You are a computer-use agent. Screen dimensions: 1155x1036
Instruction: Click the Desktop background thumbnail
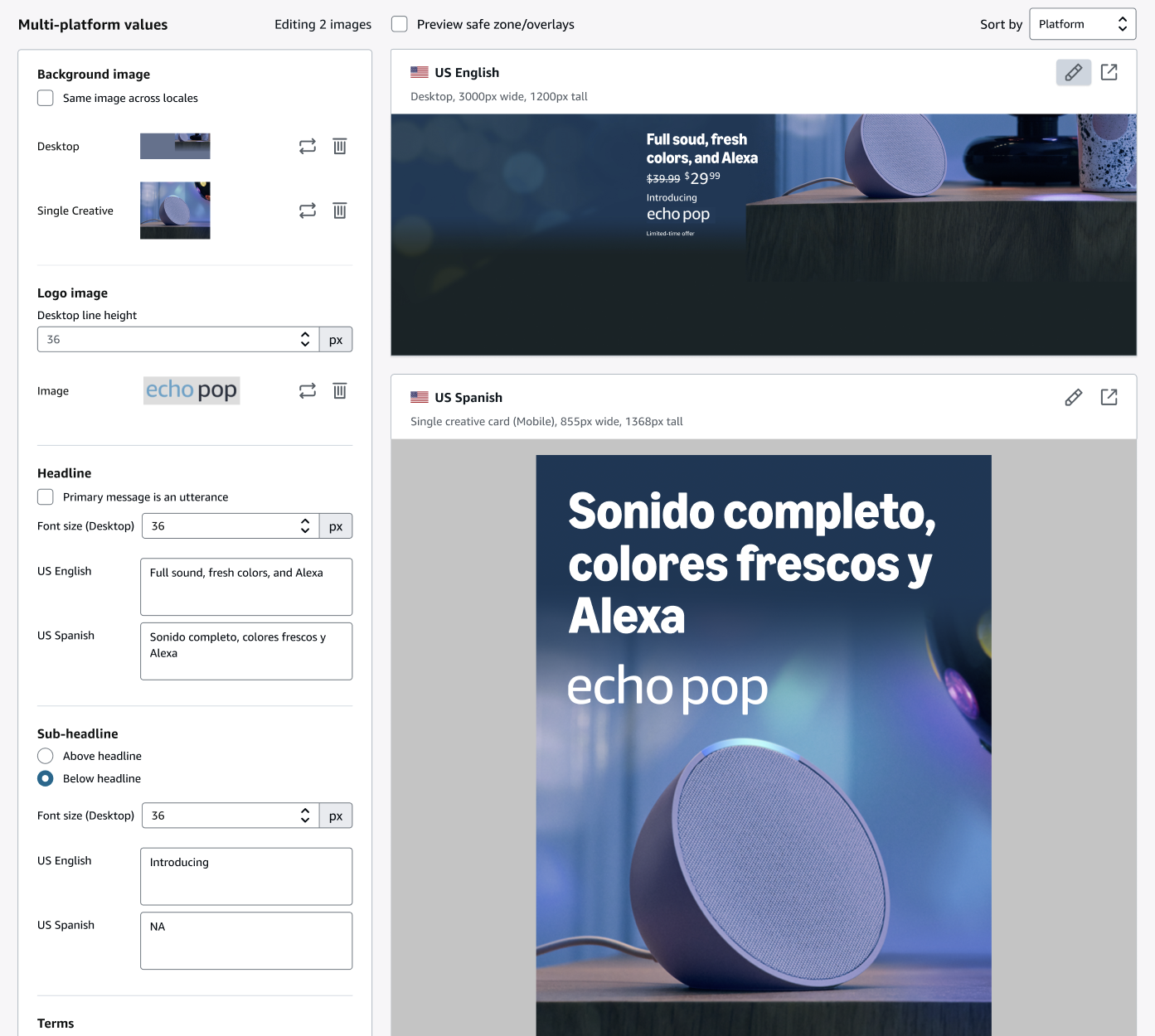click(x=175, y=146)
